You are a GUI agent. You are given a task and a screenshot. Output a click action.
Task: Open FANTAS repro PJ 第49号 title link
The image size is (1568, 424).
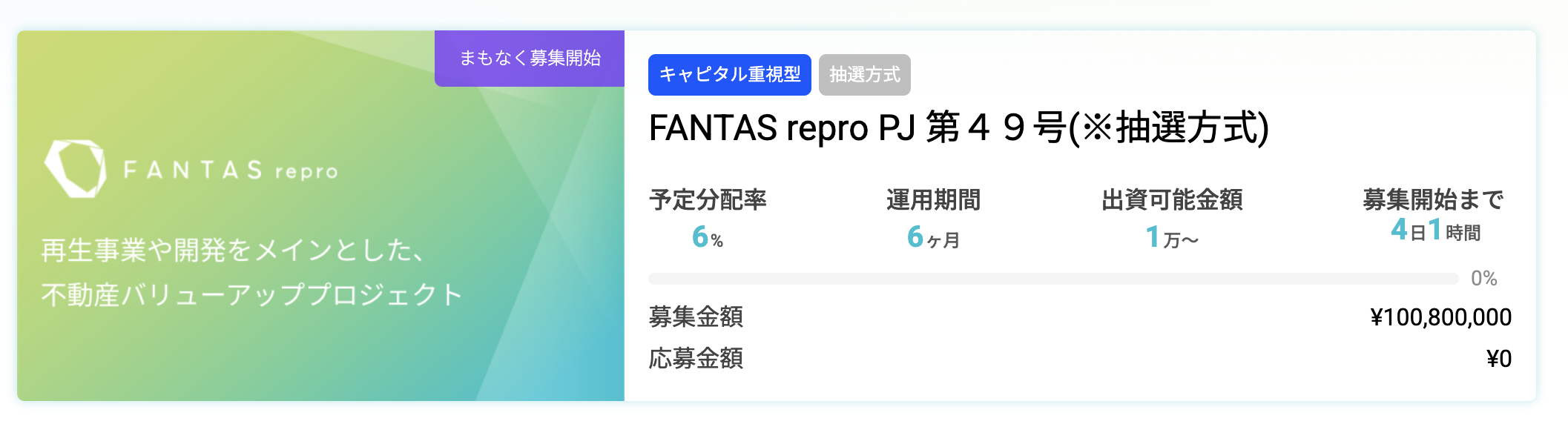(x=959, y=127)
